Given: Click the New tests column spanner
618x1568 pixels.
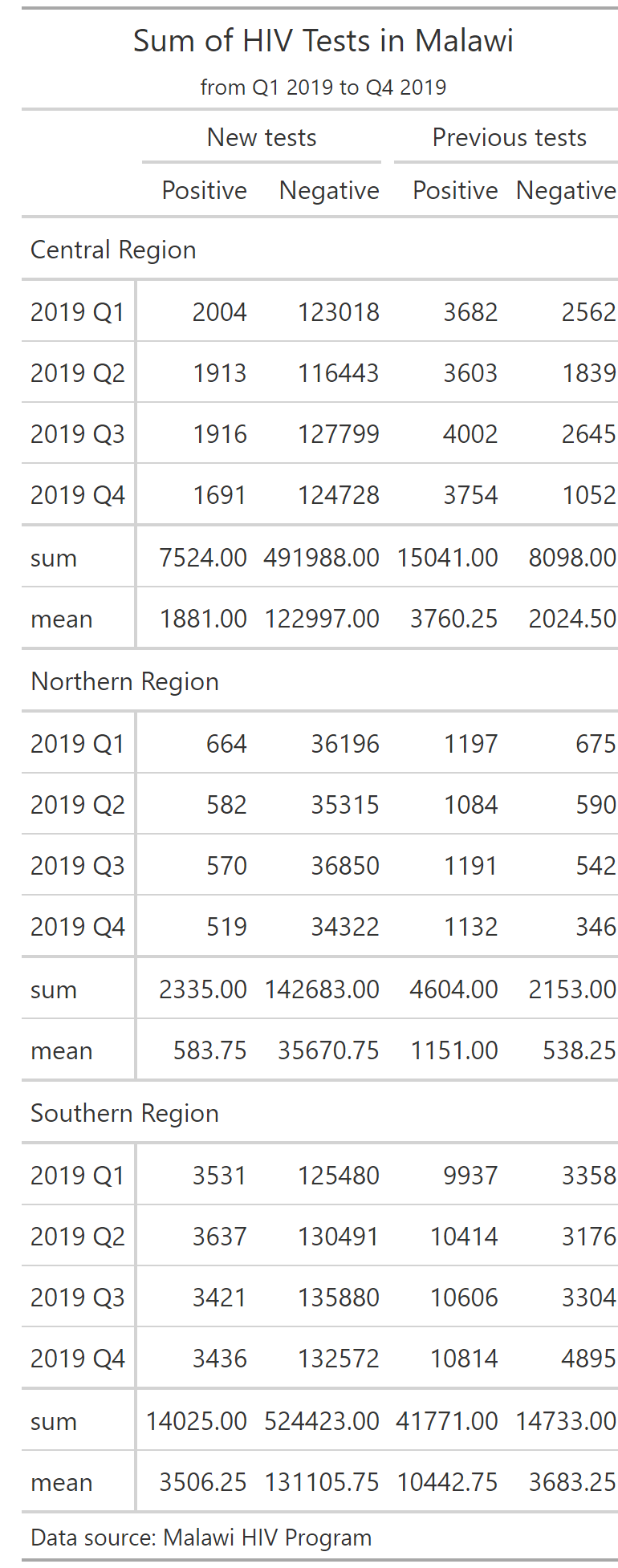Looking at the screenshot, I should pos(262,137).
